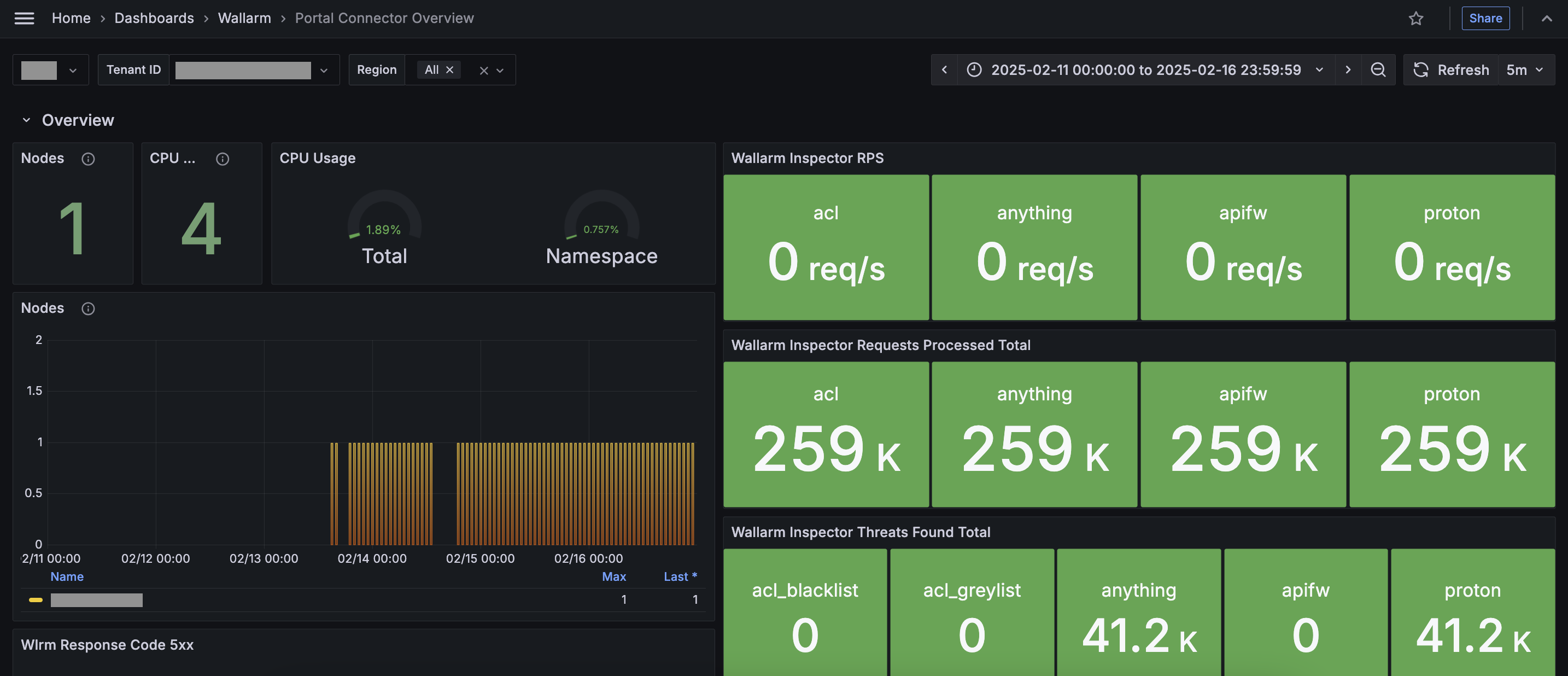1568x676 pixels.
Task: Collapse the top bar with chevron
Action: point(1546,18)
